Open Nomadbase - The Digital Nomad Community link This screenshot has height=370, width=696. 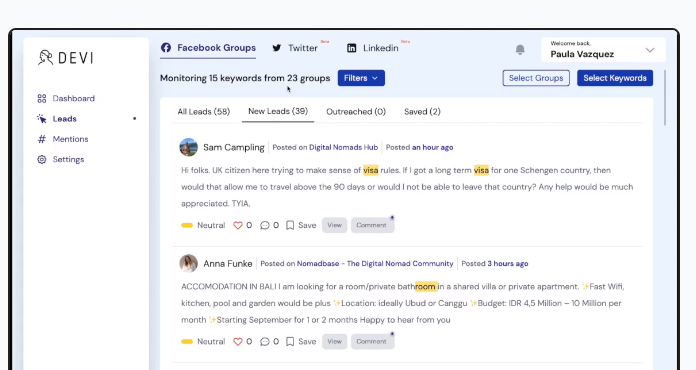[x=375, y=264]
